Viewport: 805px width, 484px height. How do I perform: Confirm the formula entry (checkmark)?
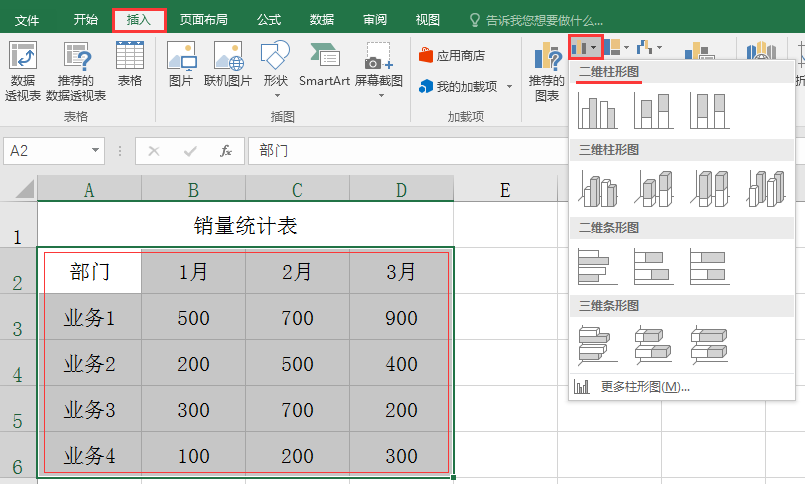click(190, 151)
